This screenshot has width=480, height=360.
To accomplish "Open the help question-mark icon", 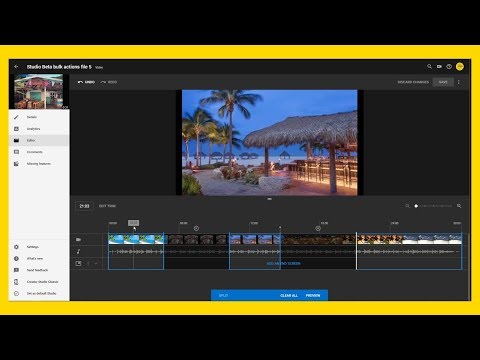I will pyautogui.click(x=449, y=66).
